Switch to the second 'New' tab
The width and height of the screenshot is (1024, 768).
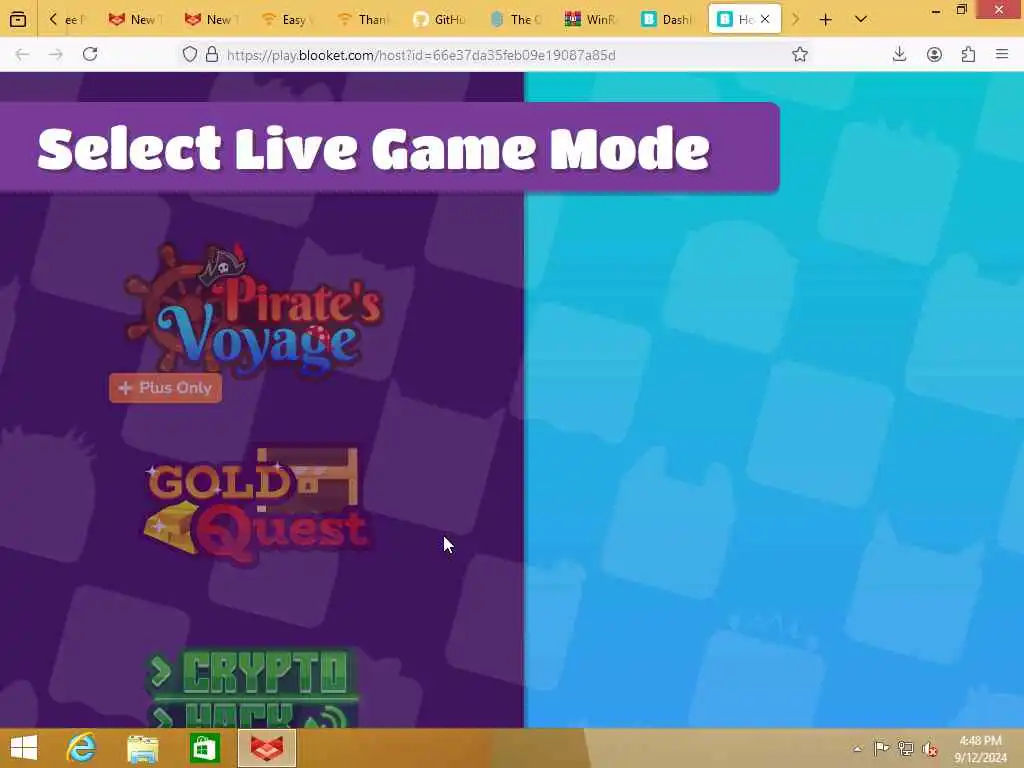[212, 20]
